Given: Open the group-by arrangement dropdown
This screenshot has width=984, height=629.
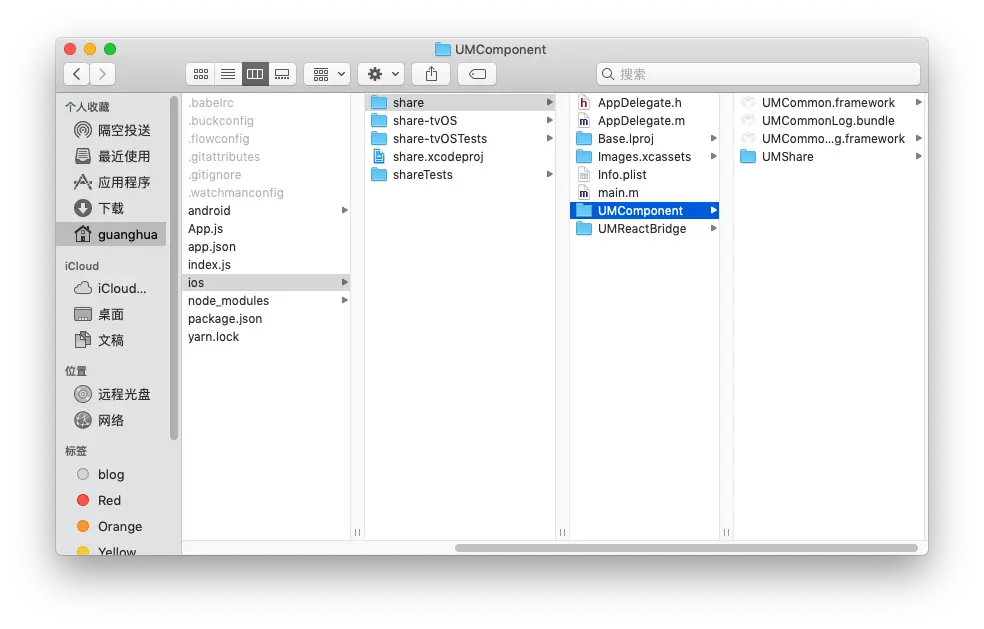Looking at the screenshot, I should pyautogui.click(x=327, y=74).
